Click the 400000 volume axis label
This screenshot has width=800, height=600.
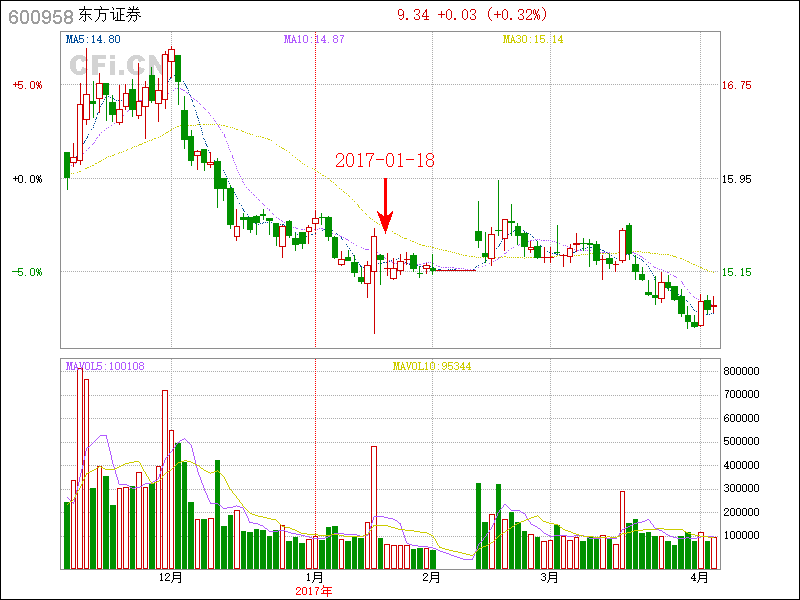click(741, 465)
